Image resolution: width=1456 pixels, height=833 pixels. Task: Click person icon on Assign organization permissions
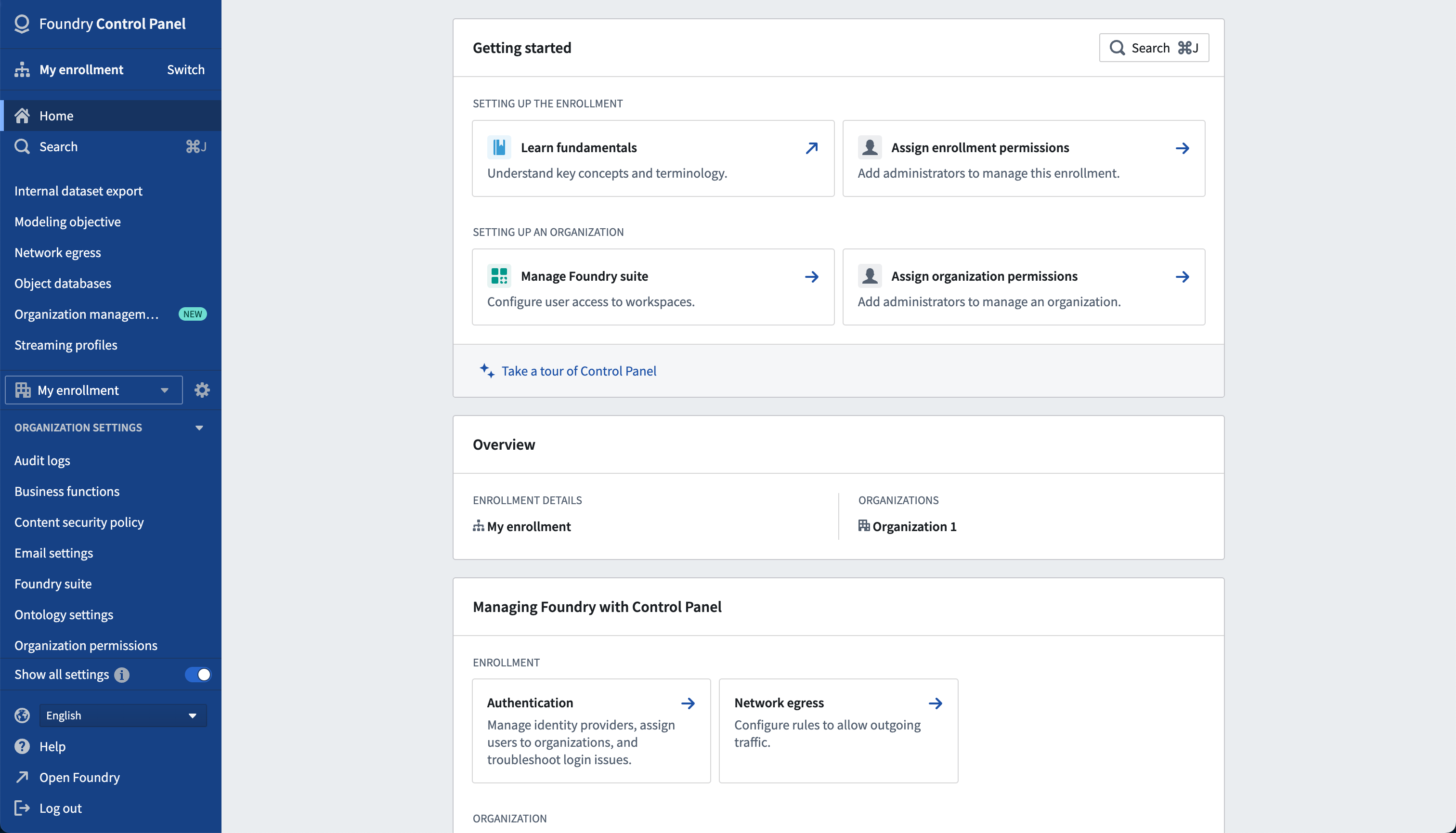[x=870, y=276]
